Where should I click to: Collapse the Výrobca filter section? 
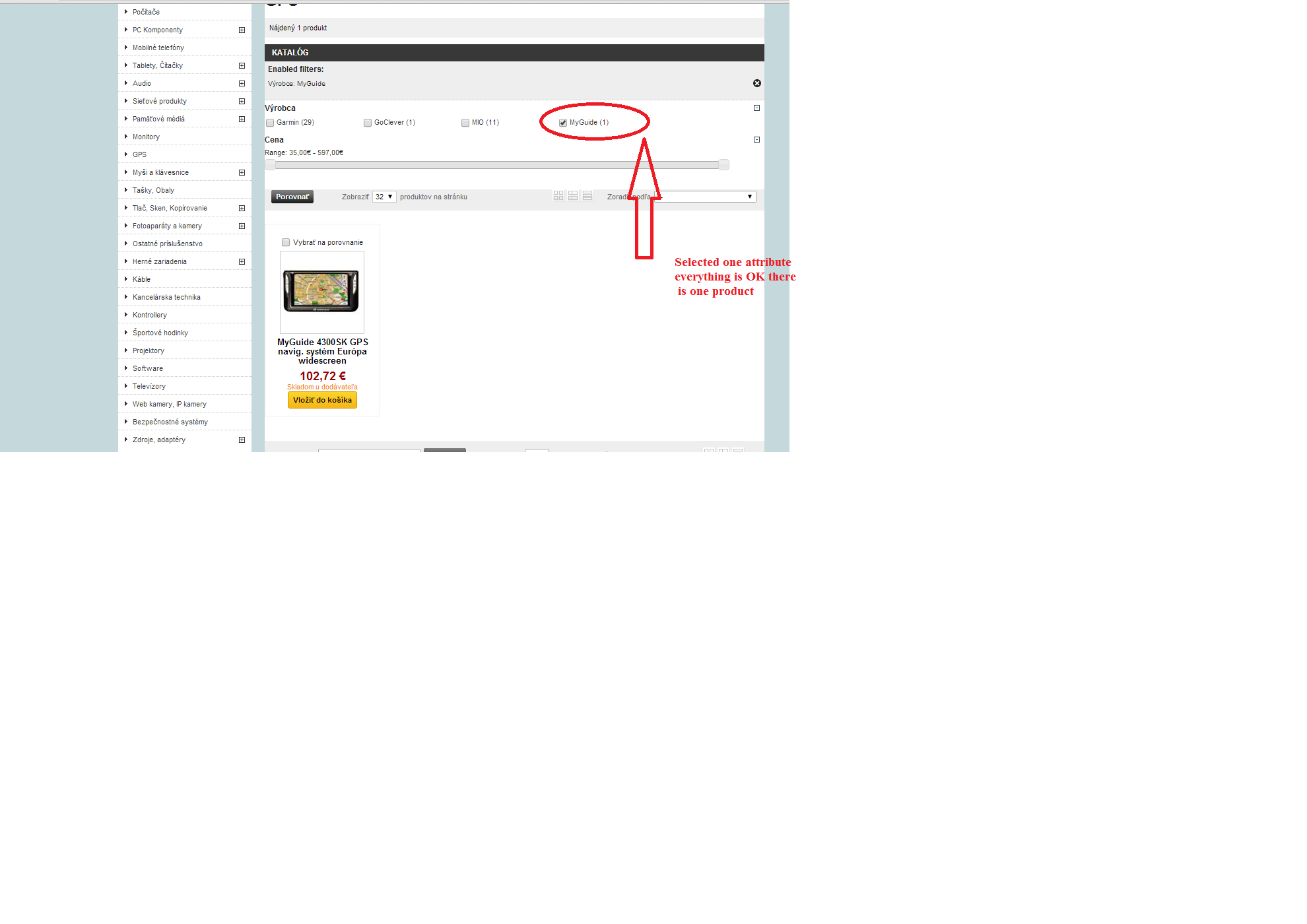point(756,108)
